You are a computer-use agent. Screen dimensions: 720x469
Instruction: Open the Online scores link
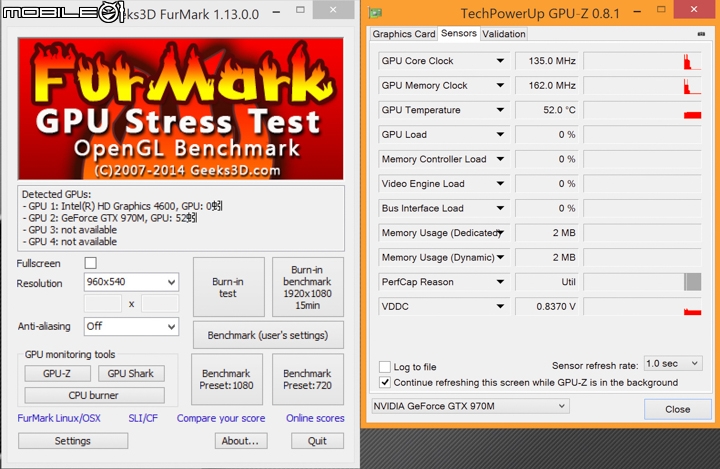click(315, 418)
